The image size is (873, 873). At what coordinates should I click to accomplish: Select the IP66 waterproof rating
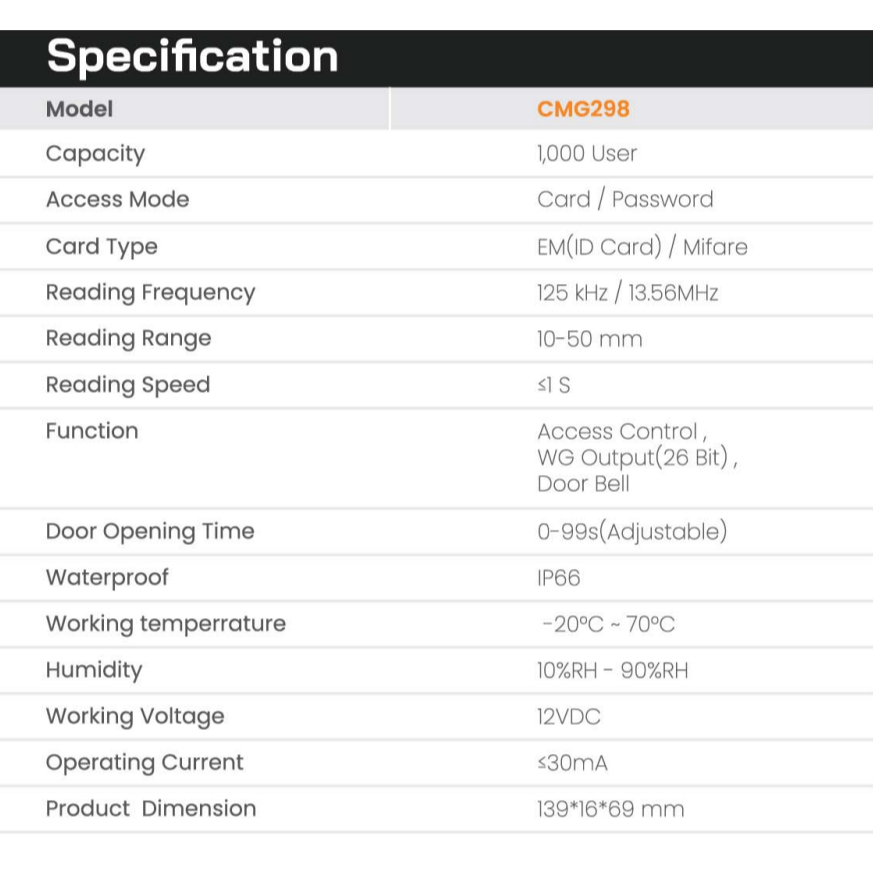pyautogui.click(x=558, y=578)
